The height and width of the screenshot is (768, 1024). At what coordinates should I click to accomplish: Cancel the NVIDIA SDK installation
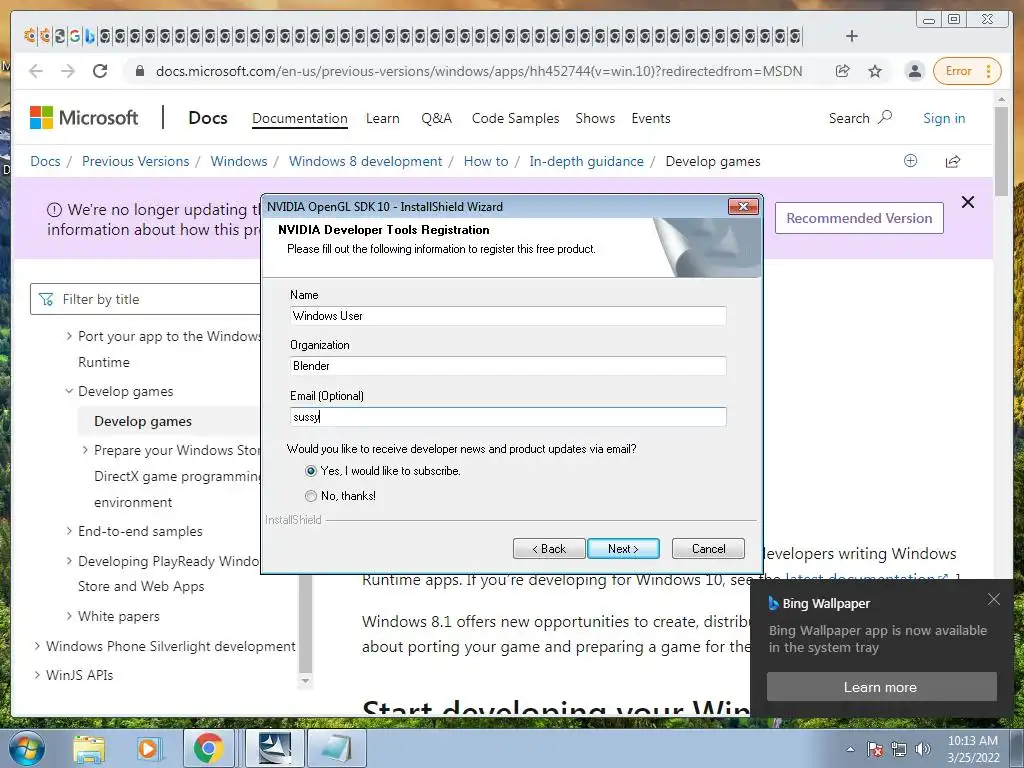click(x=708, y=549)
